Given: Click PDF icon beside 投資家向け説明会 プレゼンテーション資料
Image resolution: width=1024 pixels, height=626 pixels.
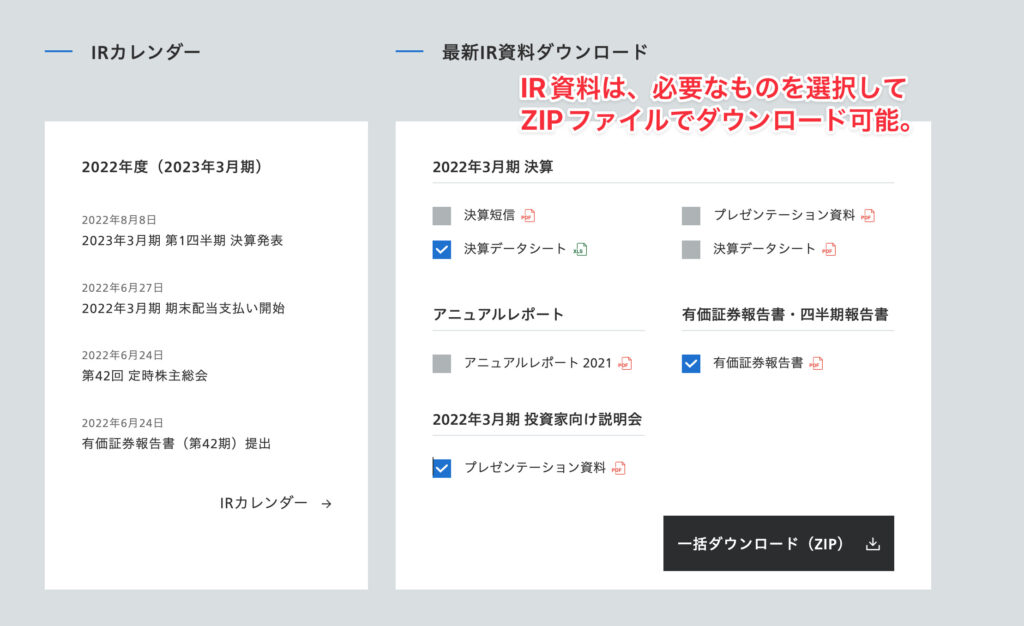Looking at the screenshot, I should click(x=619, y=468).
